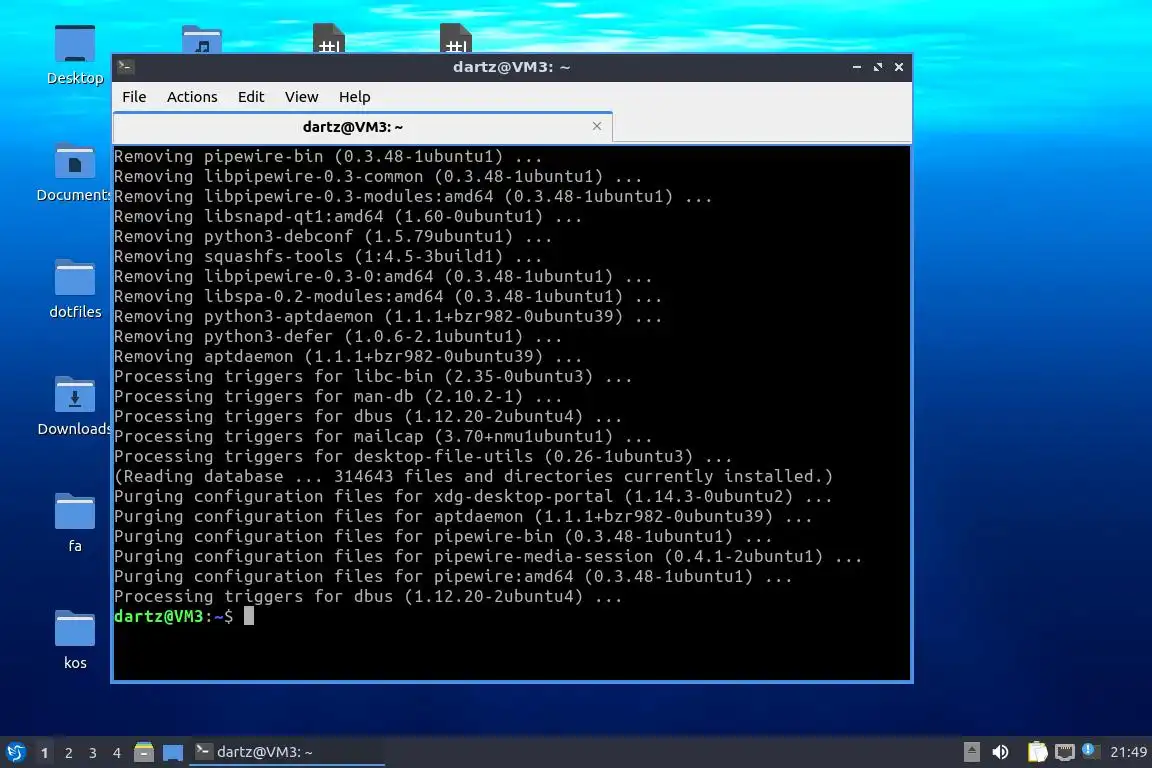Minimize the terminal window

pyautogui.click(x=857, y=67)
